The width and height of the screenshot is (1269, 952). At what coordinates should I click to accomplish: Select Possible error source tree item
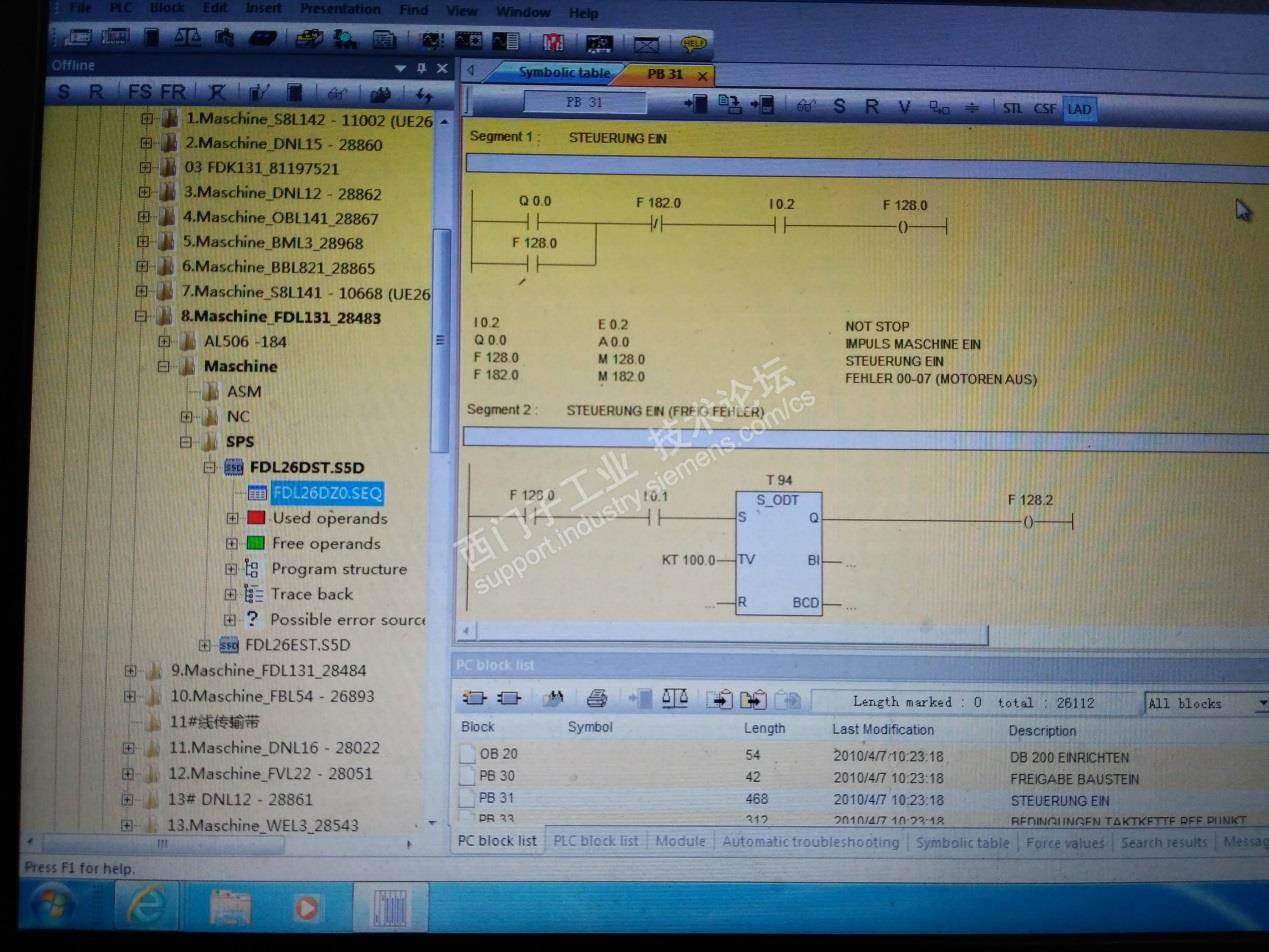coord(347,620)
